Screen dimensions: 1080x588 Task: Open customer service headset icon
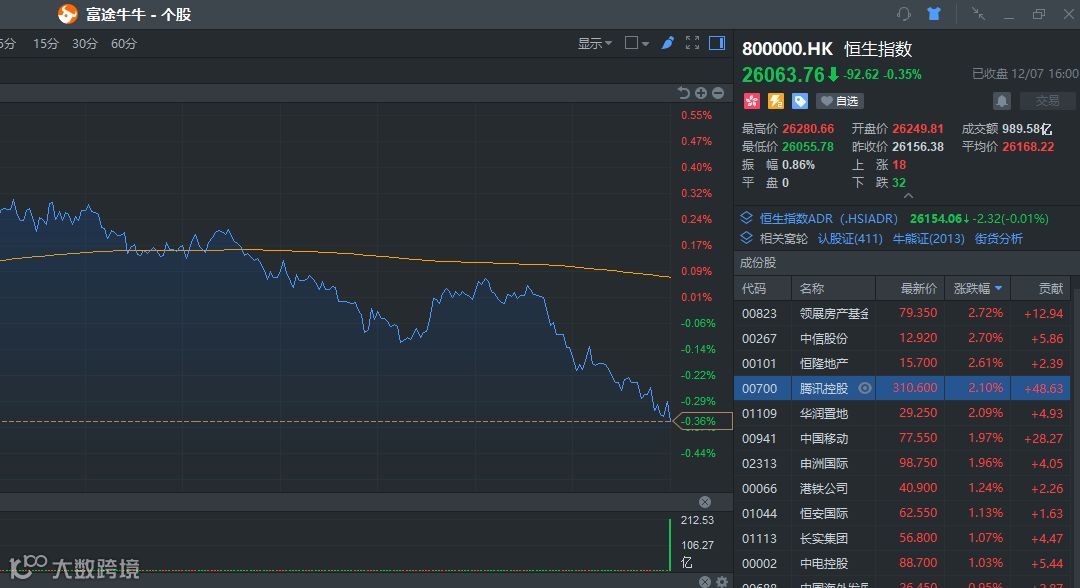pyautogui.click(x=904, y=14)
